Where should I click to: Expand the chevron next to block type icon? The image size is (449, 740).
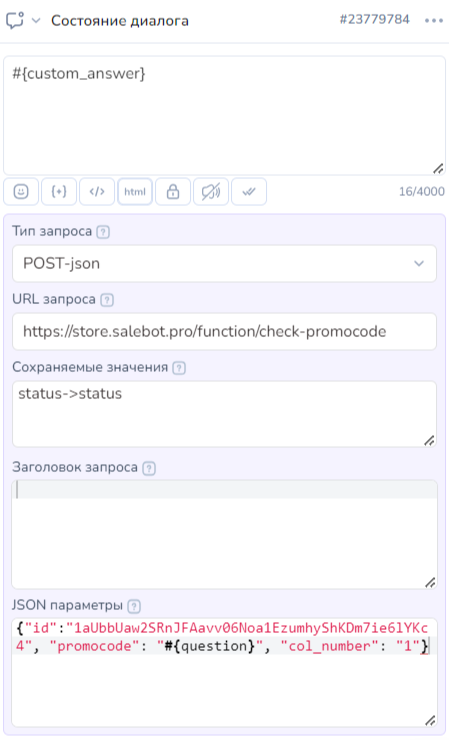36,21
